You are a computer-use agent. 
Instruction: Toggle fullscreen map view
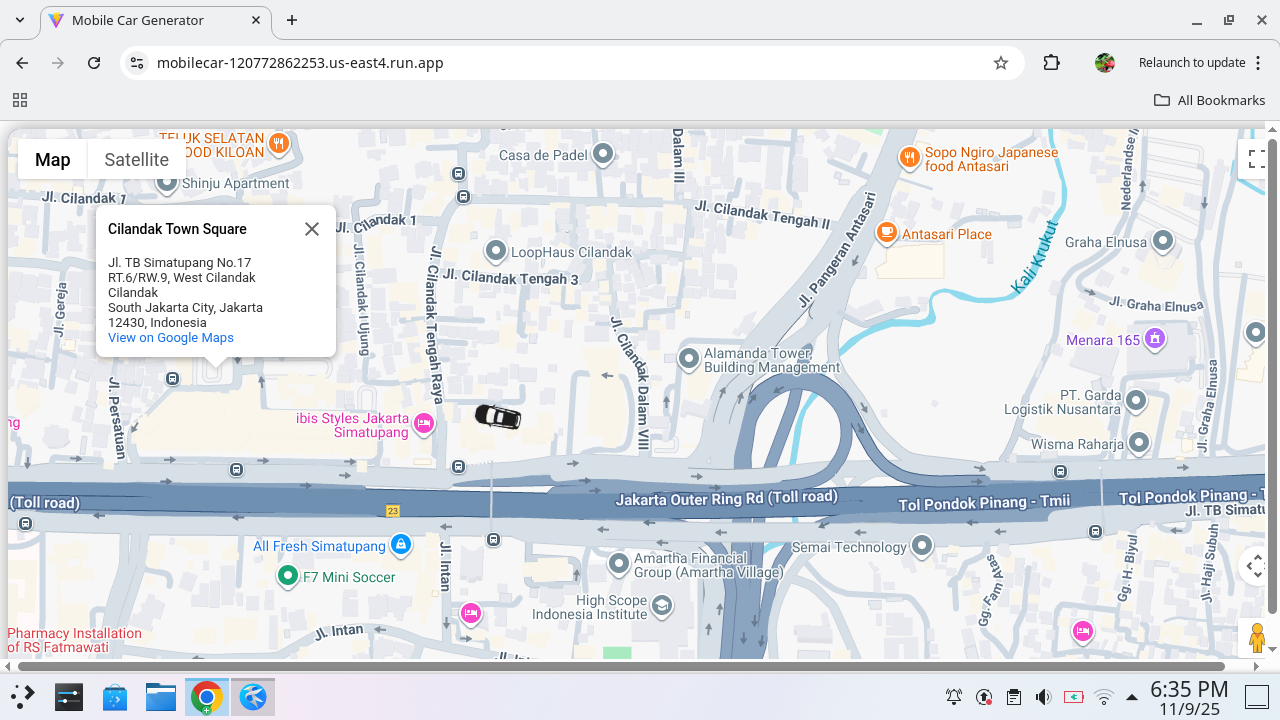coord(1256,159)
